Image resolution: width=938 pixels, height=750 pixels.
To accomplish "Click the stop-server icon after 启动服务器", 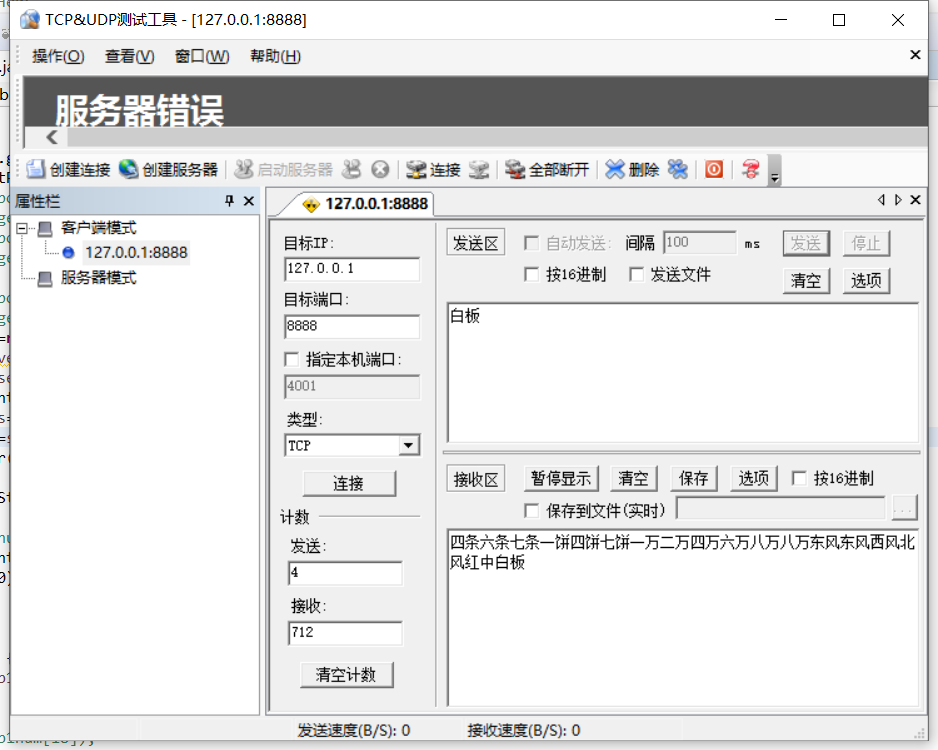I will (x=352, y=169).
